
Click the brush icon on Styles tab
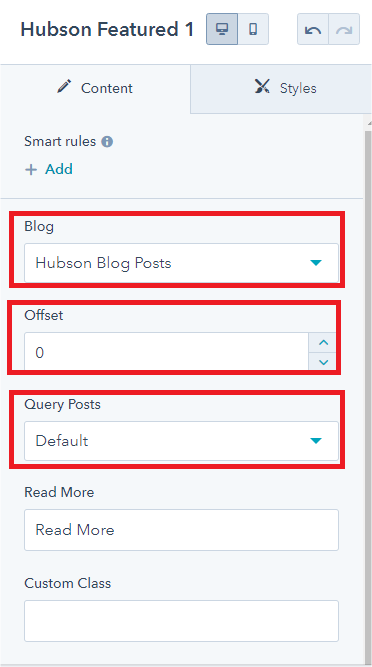coord(262,86)
